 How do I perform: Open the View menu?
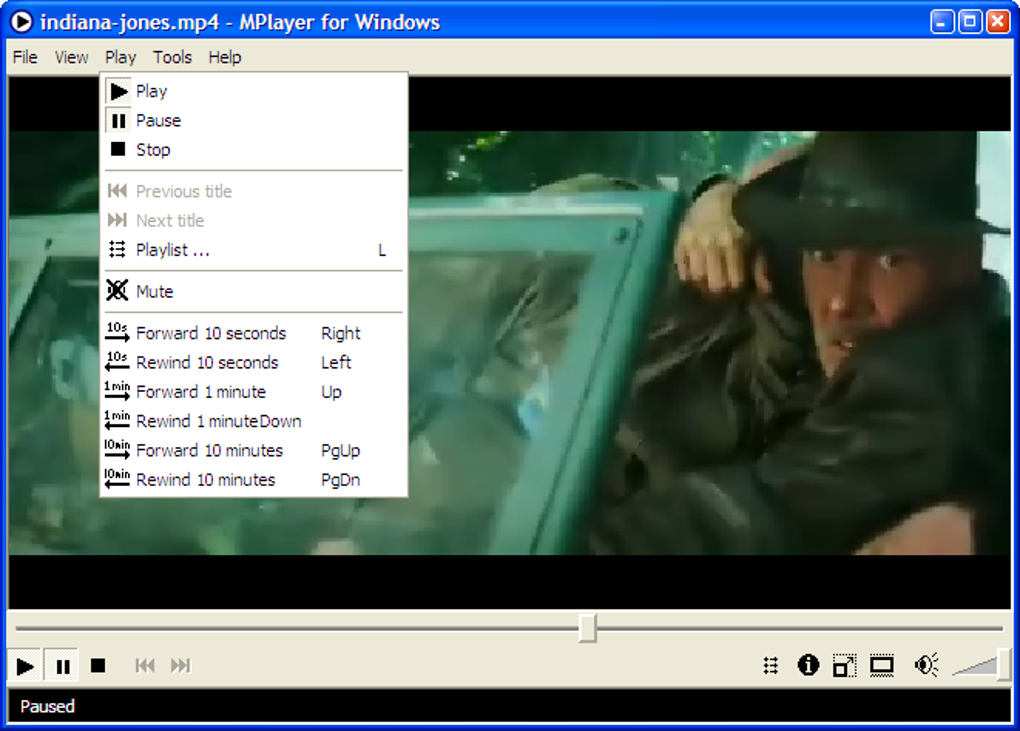[71, 57]
